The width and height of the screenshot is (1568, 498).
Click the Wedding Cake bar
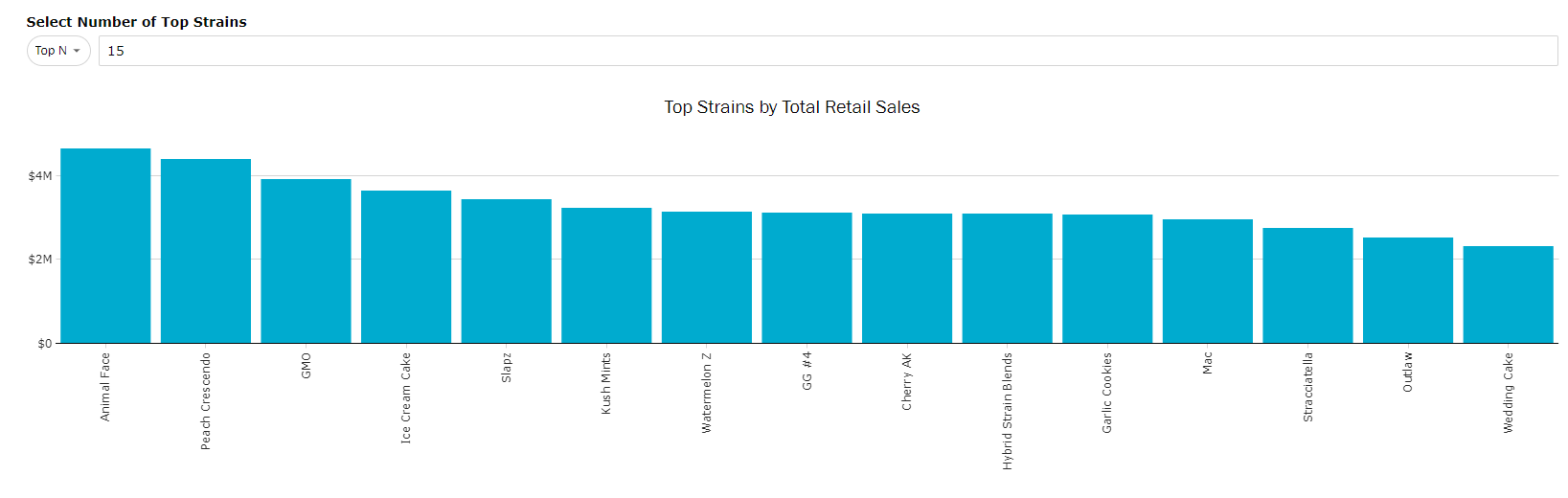[x=1509, y=295]
